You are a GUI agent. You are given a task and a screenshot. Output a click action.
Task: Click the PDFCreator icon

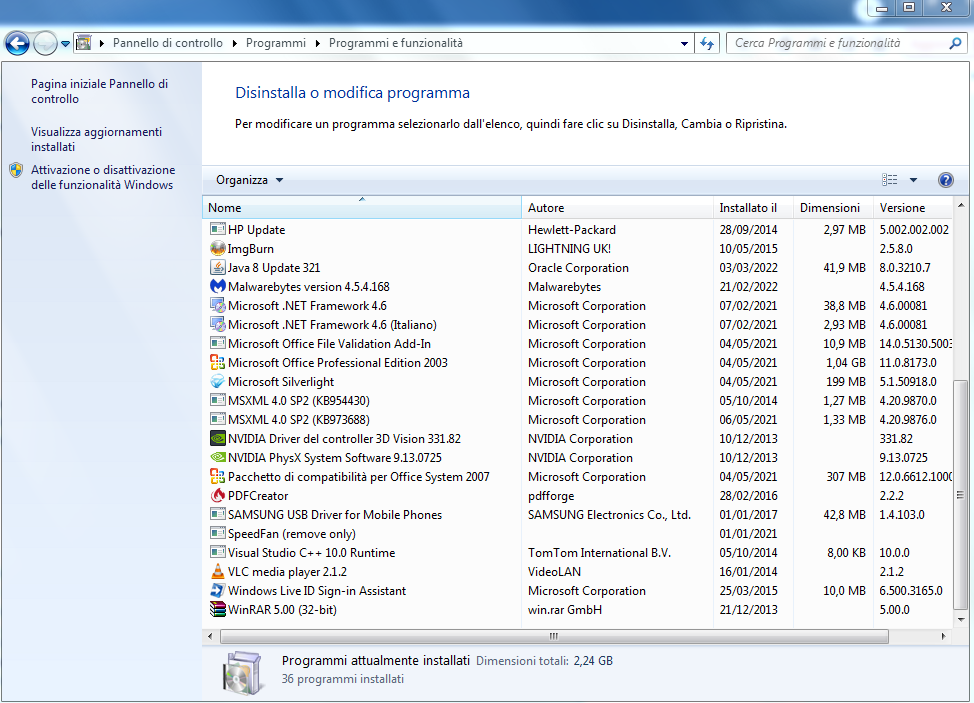218,496
